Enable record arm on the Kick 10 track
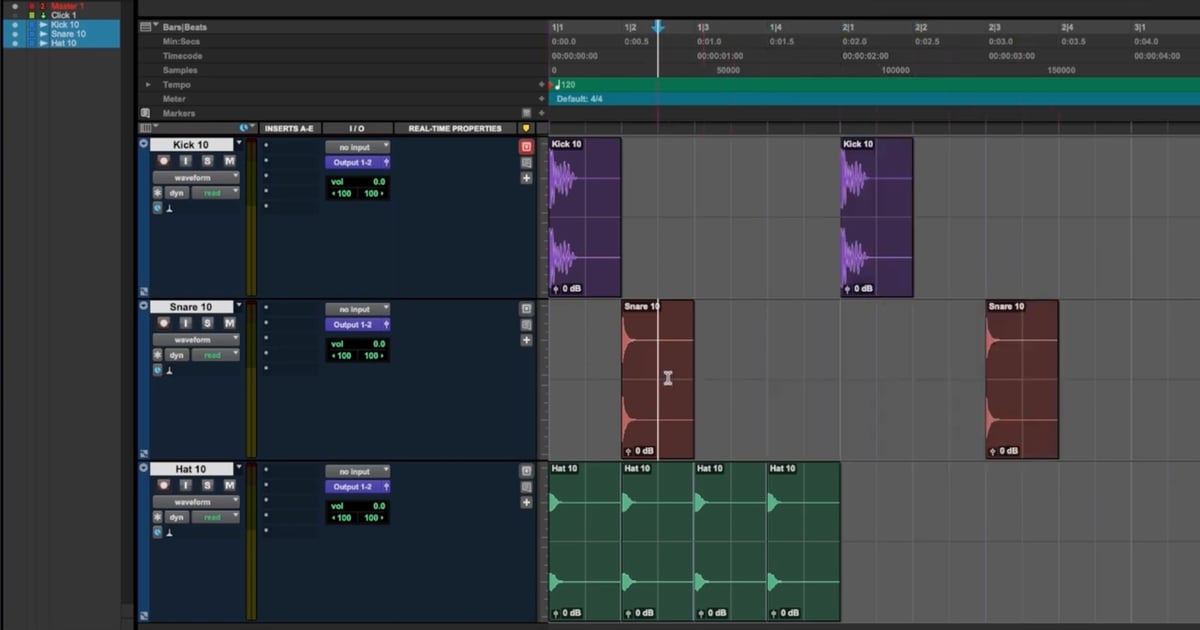This screenshot has height=630, width=1200. pos(164,160)
